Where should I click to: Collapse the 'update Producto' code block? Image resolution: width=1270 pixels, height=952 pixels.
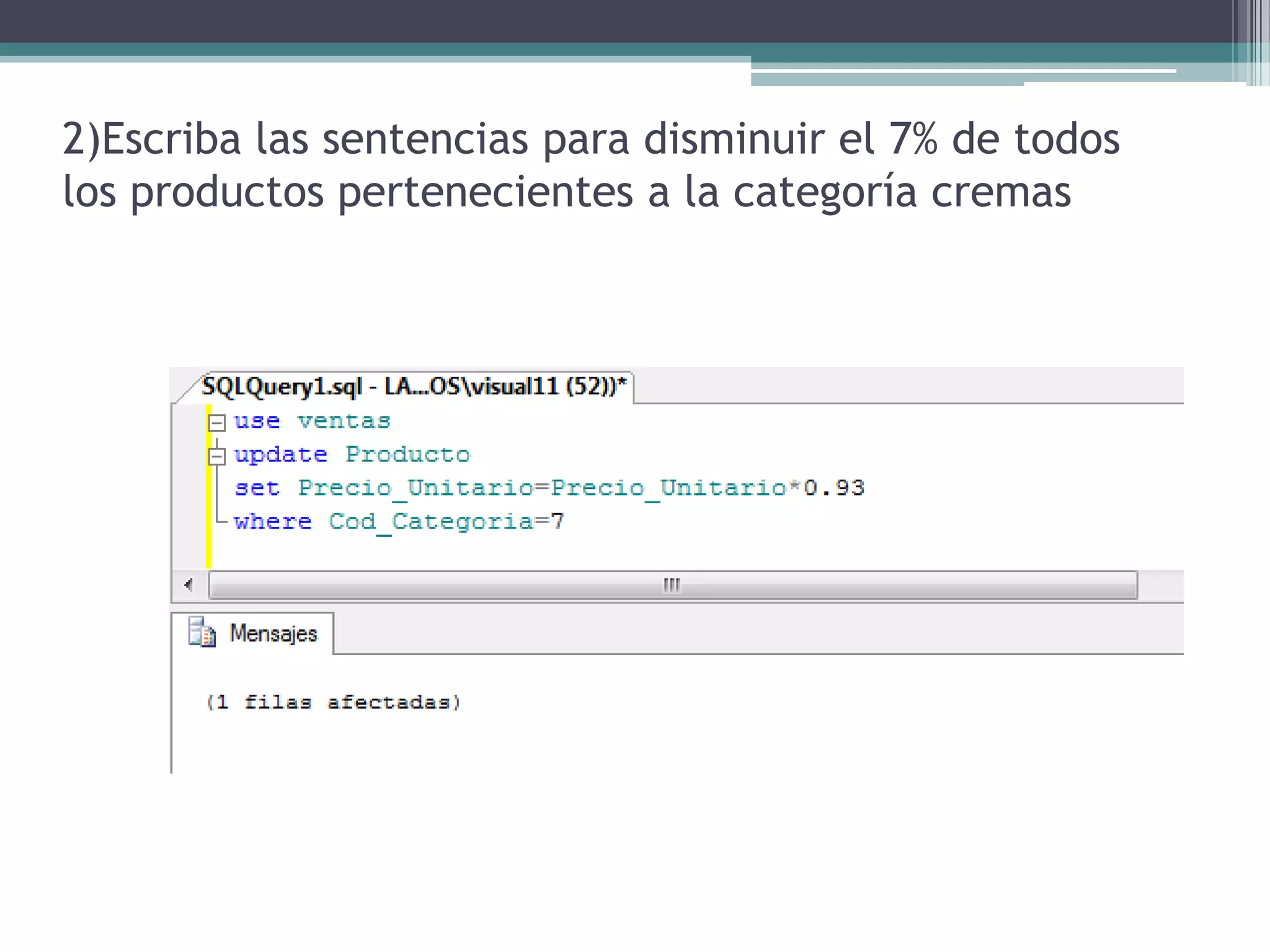pos(216,457)
